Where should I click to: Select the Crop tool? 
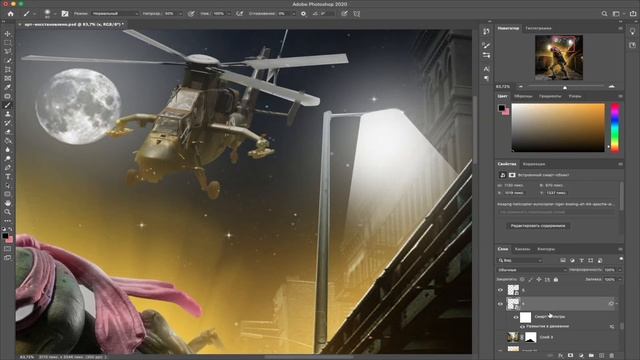[7, 69]
